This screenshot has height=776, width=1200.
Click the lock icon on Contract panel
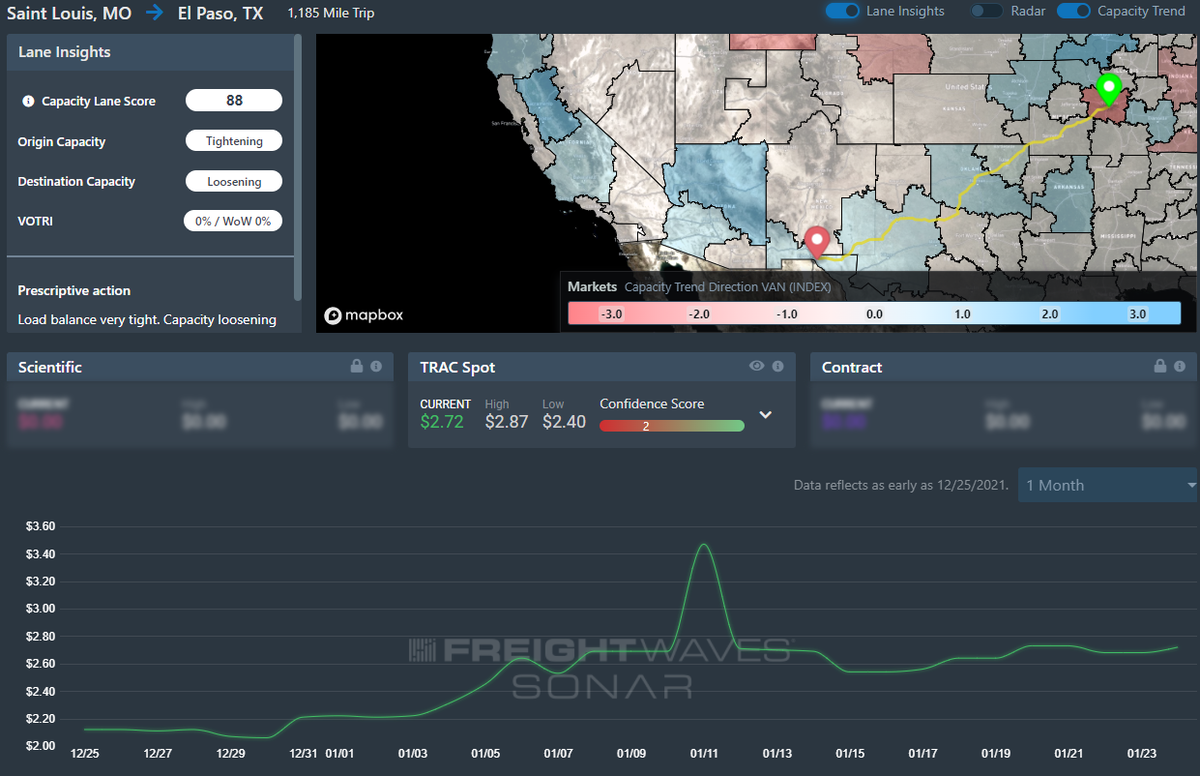coord(1160,367)
